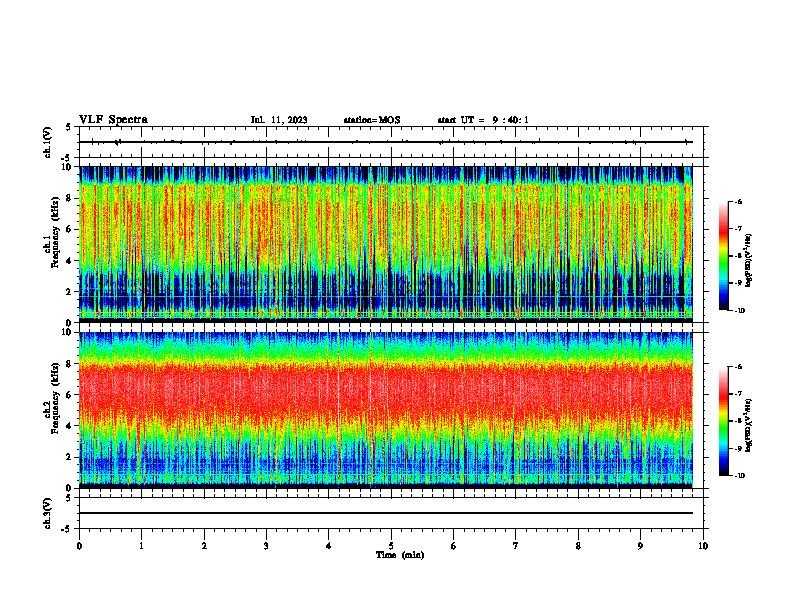Click the '-7' tick on ch.2 colorbar
The image size is (792, 612).
[738, 394]
